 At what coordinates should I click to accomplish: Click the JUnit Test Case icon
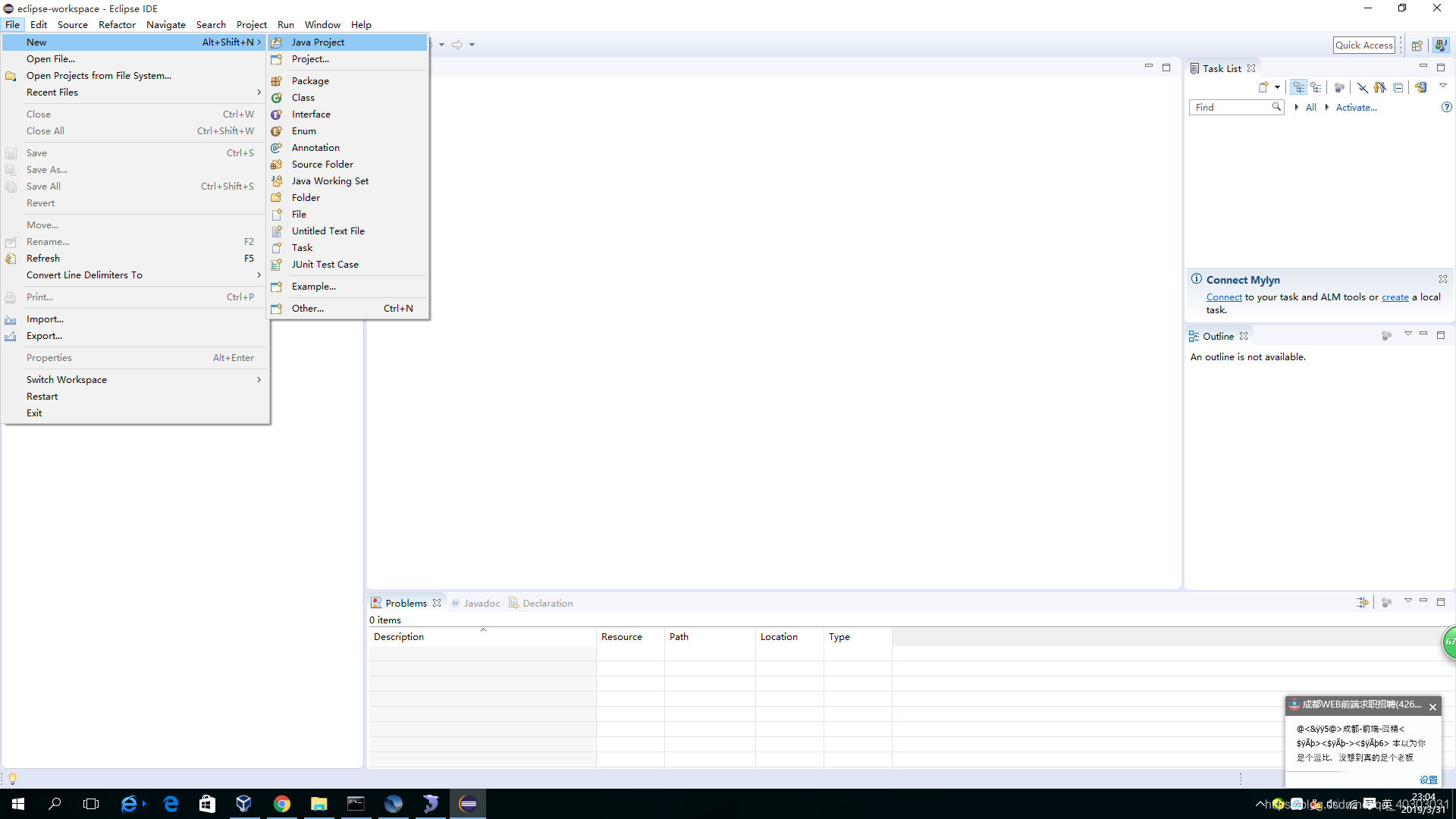pyautogui.click(x=277, y=265)
